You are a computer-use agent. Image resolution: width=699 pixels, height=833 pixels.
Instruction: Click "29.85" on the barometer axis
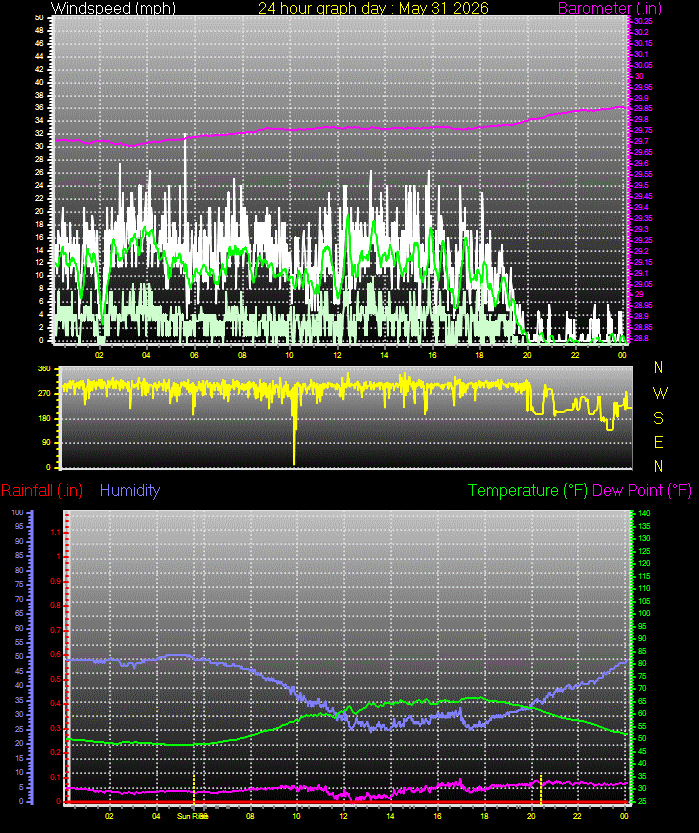coord(643,108)
